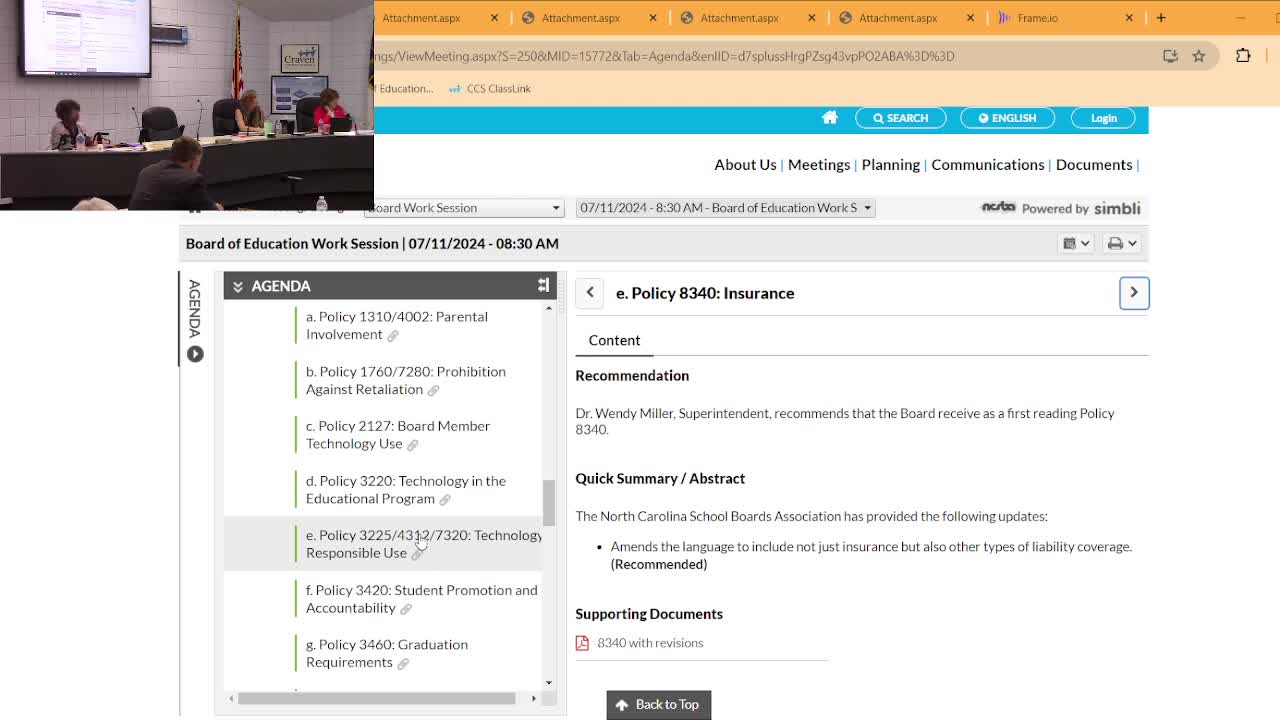The image size is (1280, 720).
Task: Click the Login button
Action: pyautogui.click(x=1103, y=118)
